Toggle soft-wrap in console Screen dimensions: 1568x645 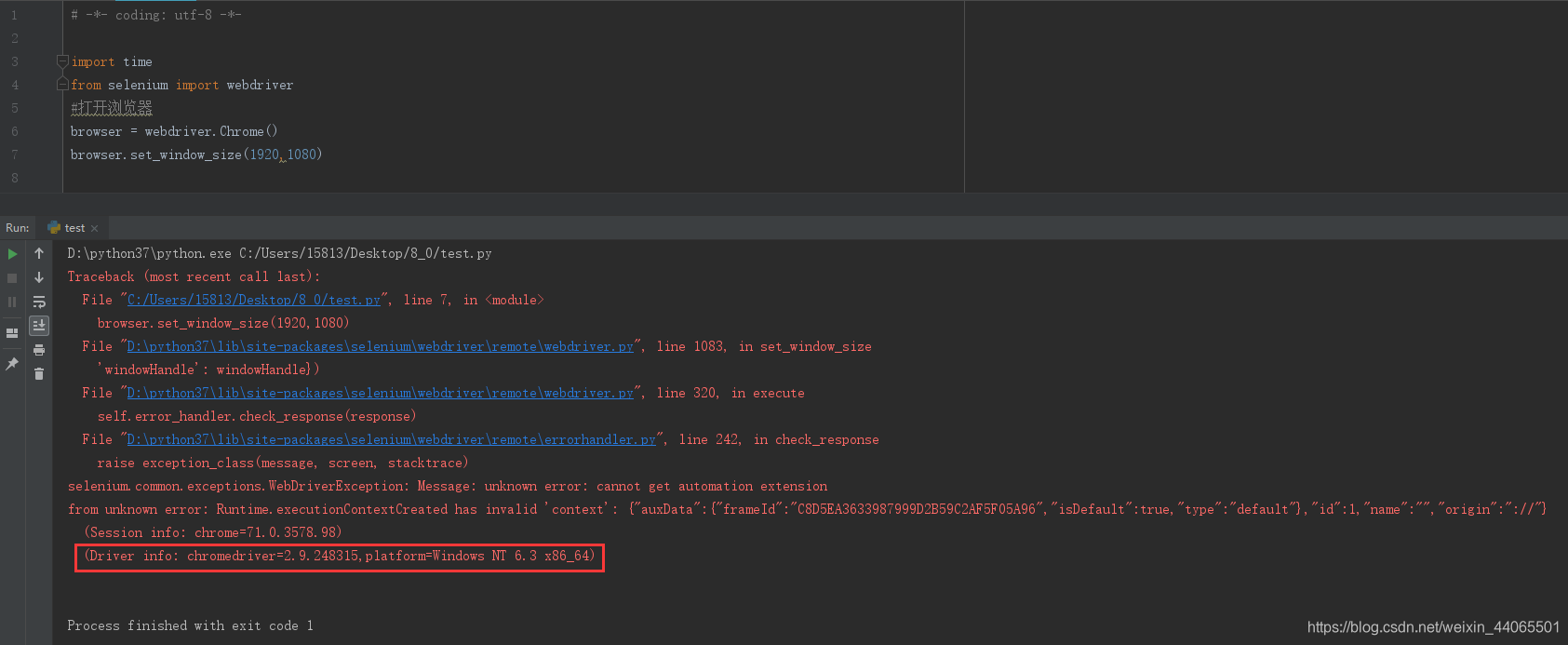pos(39,302)
